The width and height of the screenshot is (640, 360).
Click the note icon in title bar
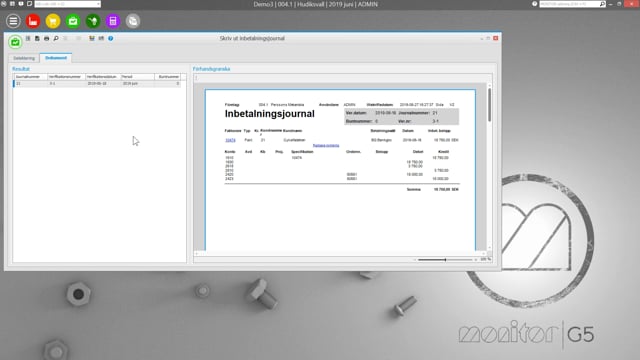click(29, 4)
